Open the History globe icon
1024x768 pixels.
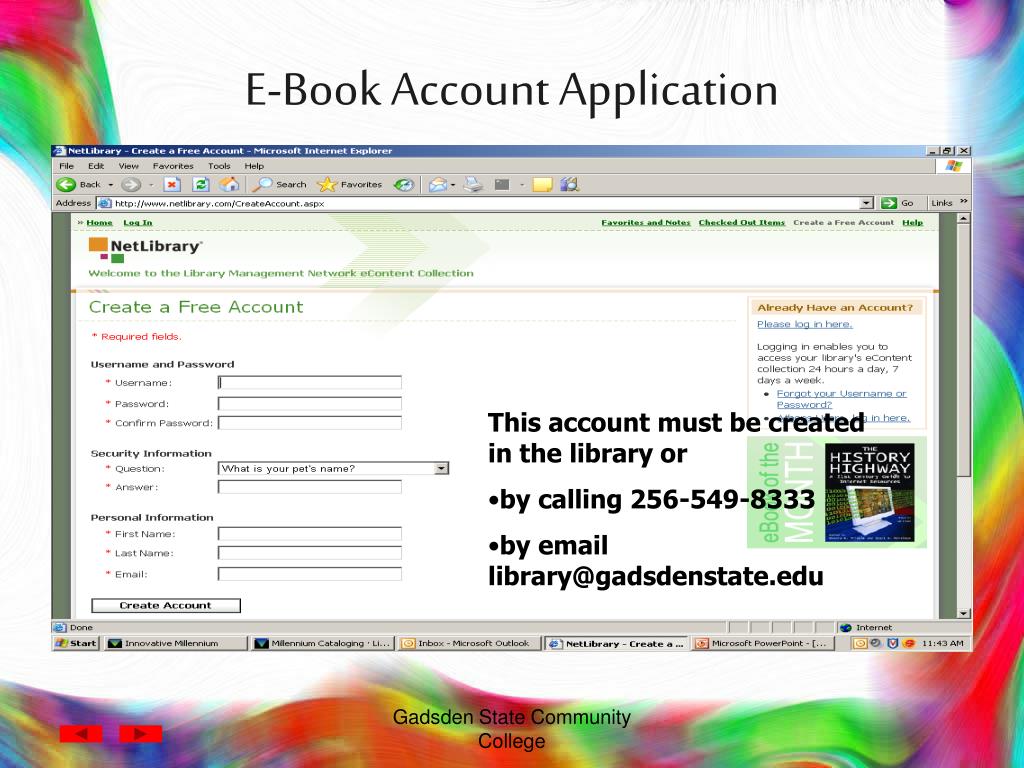coord(404,185)
